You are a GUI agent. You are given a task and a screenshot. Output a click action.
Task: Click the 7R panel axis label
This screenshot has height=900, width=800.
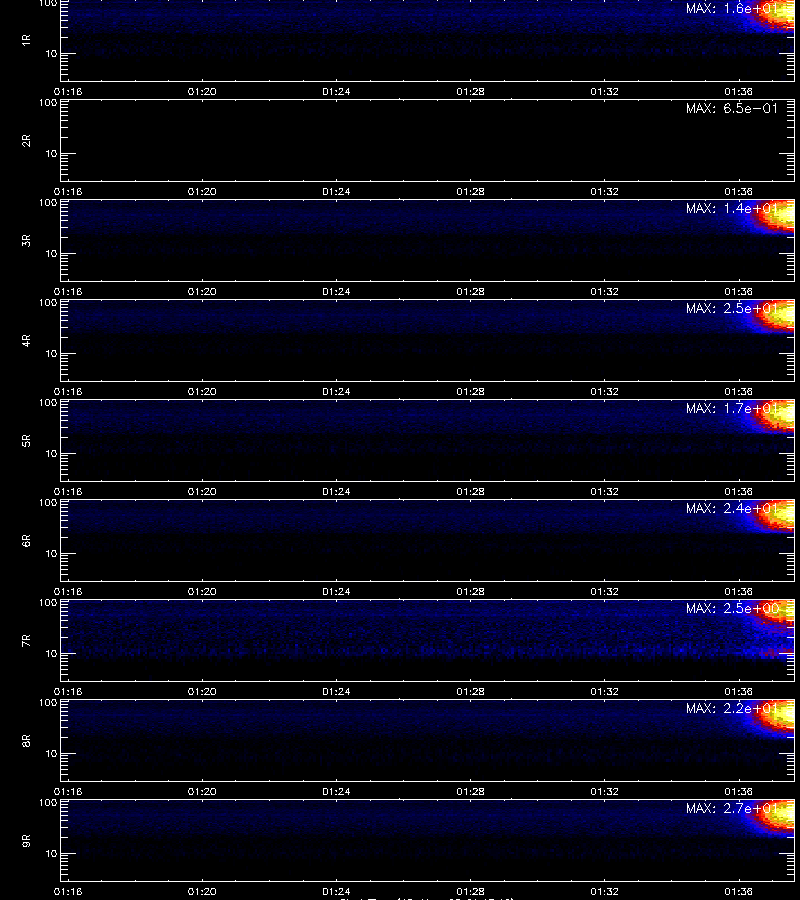tap(26, 641)
